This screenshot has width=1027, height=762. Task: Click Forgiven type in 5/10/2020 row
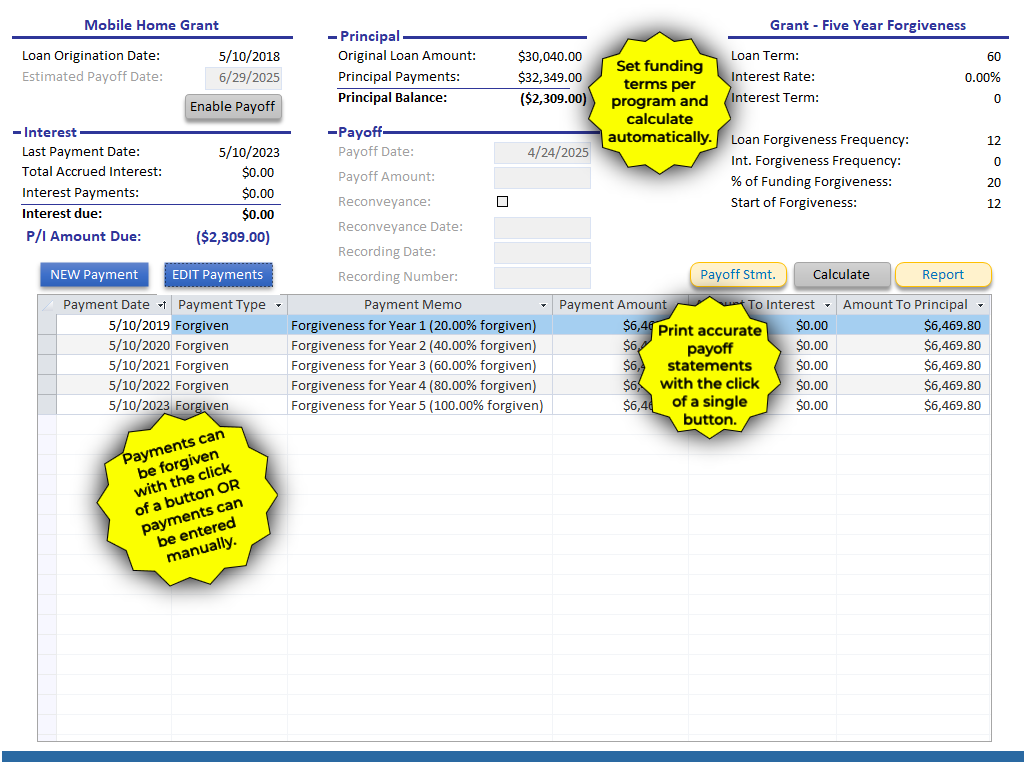point(230,345)
